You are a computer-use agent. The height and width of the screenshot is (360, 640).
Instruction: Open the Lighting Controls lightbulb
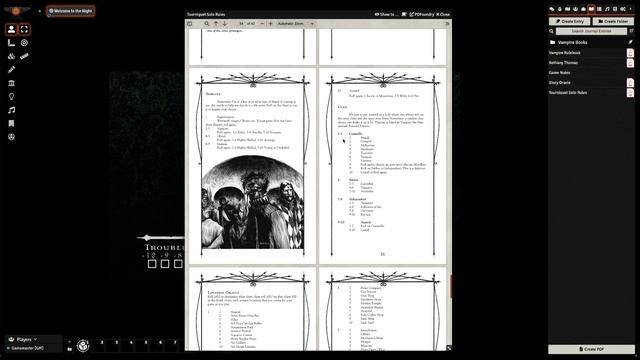pos(11,97)
